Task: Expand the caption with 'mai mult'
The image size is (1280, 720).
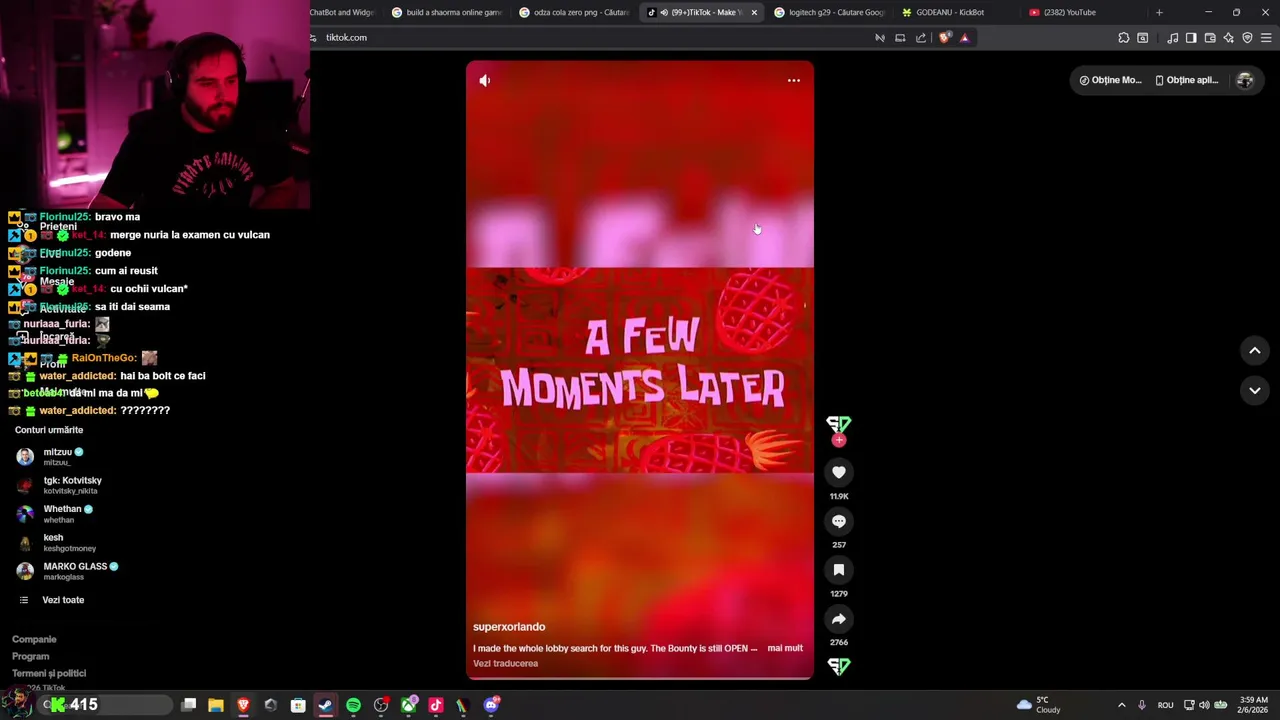Action: (x=785, y=648)
